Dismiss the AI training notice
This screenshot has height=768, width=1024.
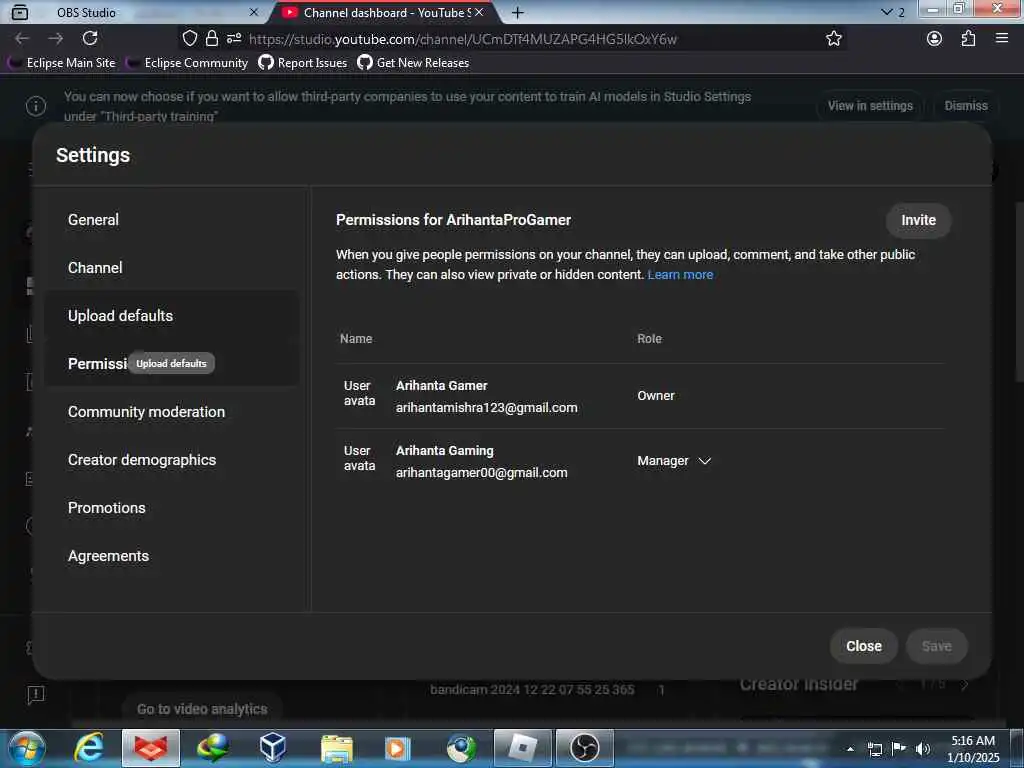(966, 106)
